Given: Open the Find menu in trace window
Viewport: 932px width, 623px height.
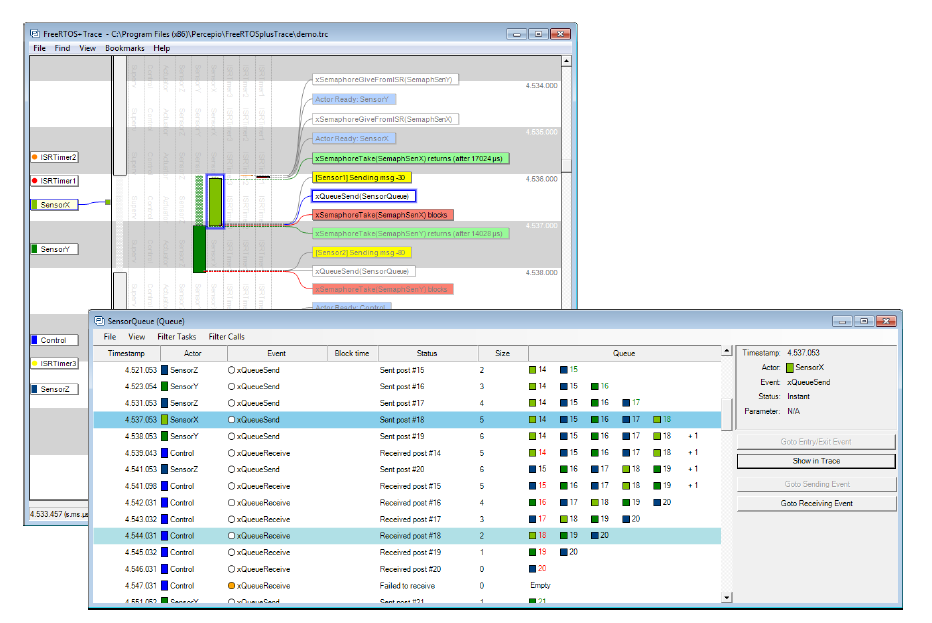Looking at the screenshot, I should 62,48.
